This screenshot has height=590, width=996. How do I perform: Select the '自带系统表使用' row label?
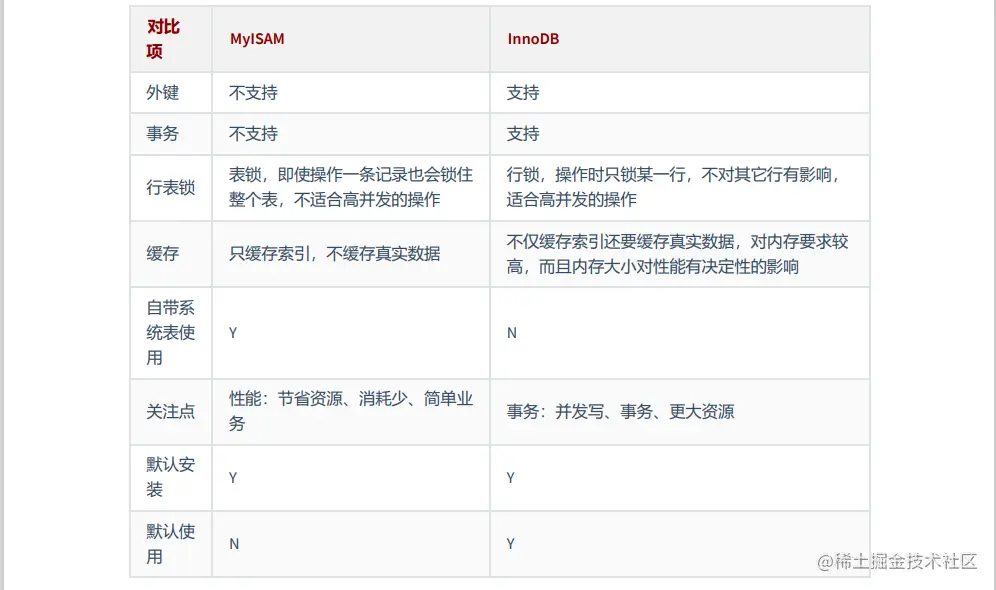pos(170,333)
